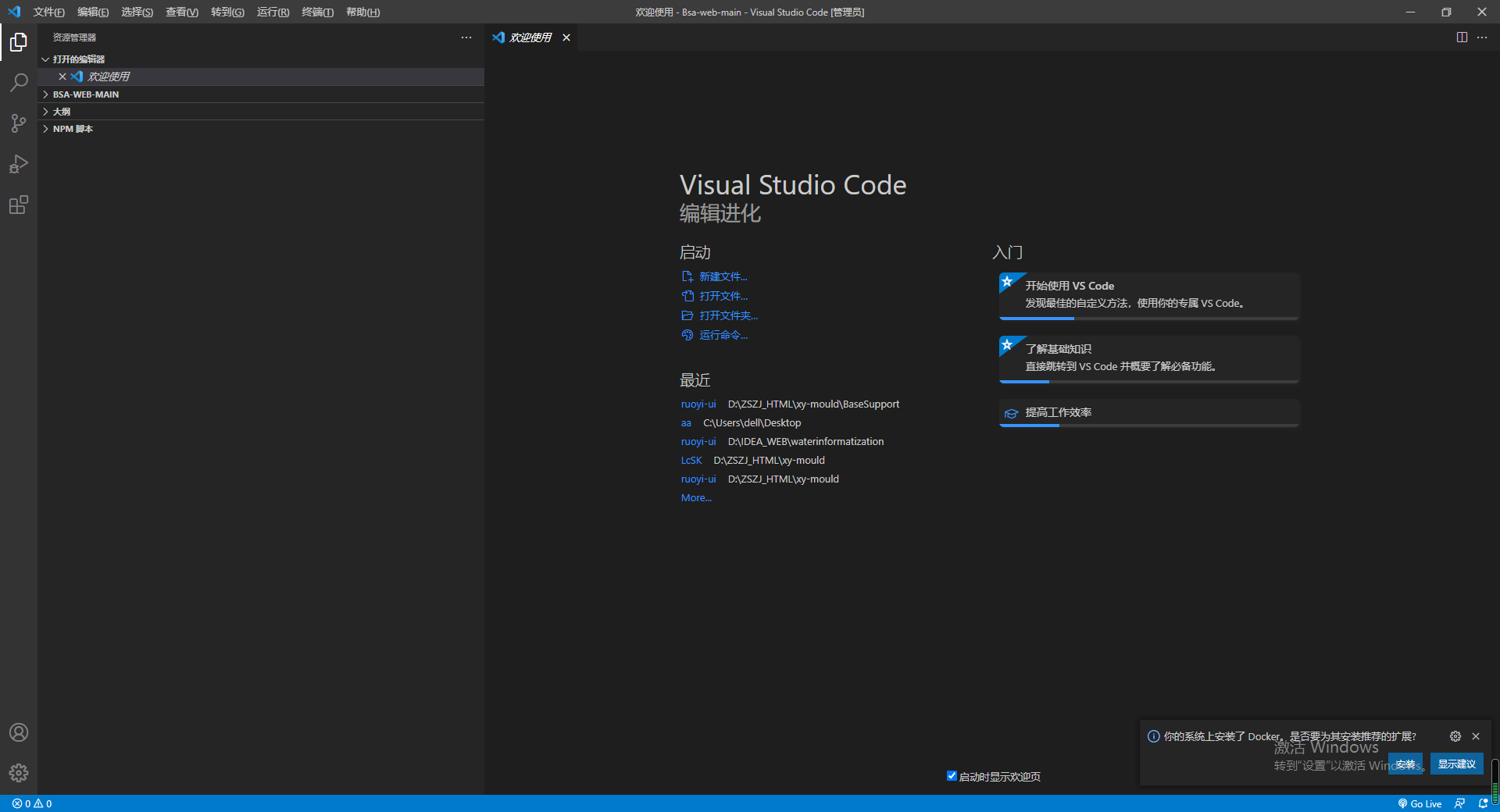Expand the NPM 脚本 section
Image resolution: width=1500 pixels, height=812 pixels.
coord(261,129)
